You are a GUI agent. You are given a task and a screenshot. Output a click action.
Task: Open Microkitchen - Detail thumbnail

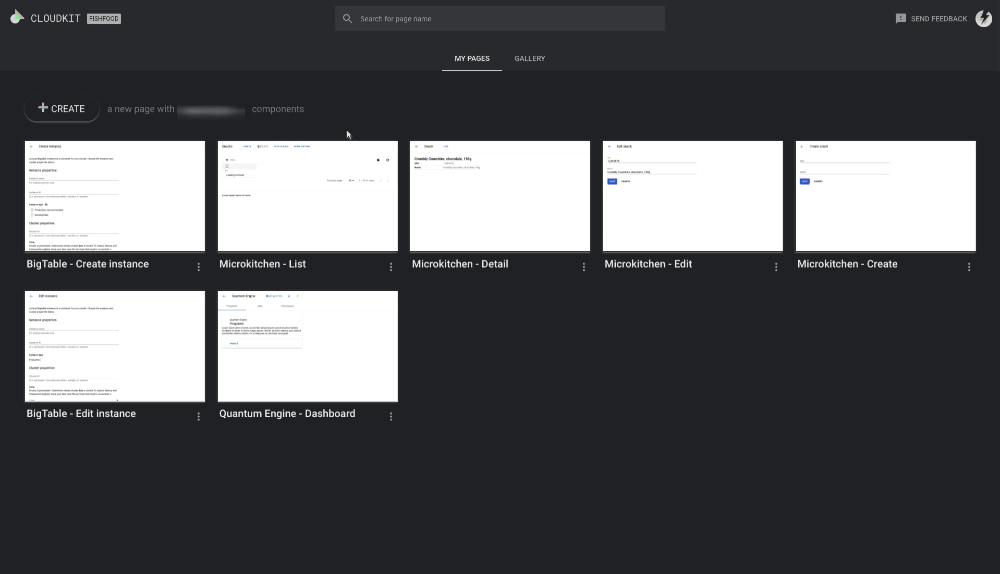(x=500, y=196)
